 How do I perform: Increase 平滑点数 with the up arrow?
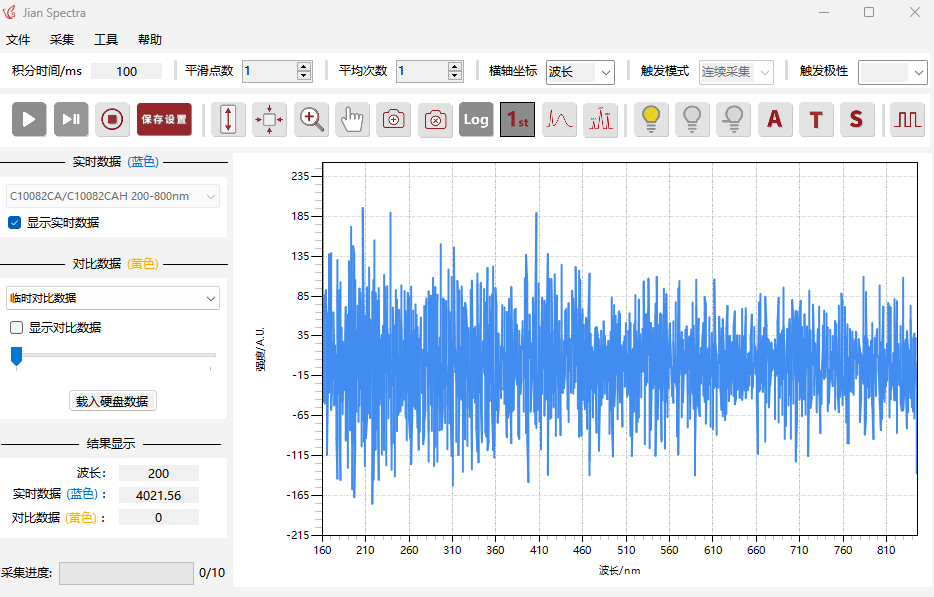click(x=304, y=67)
